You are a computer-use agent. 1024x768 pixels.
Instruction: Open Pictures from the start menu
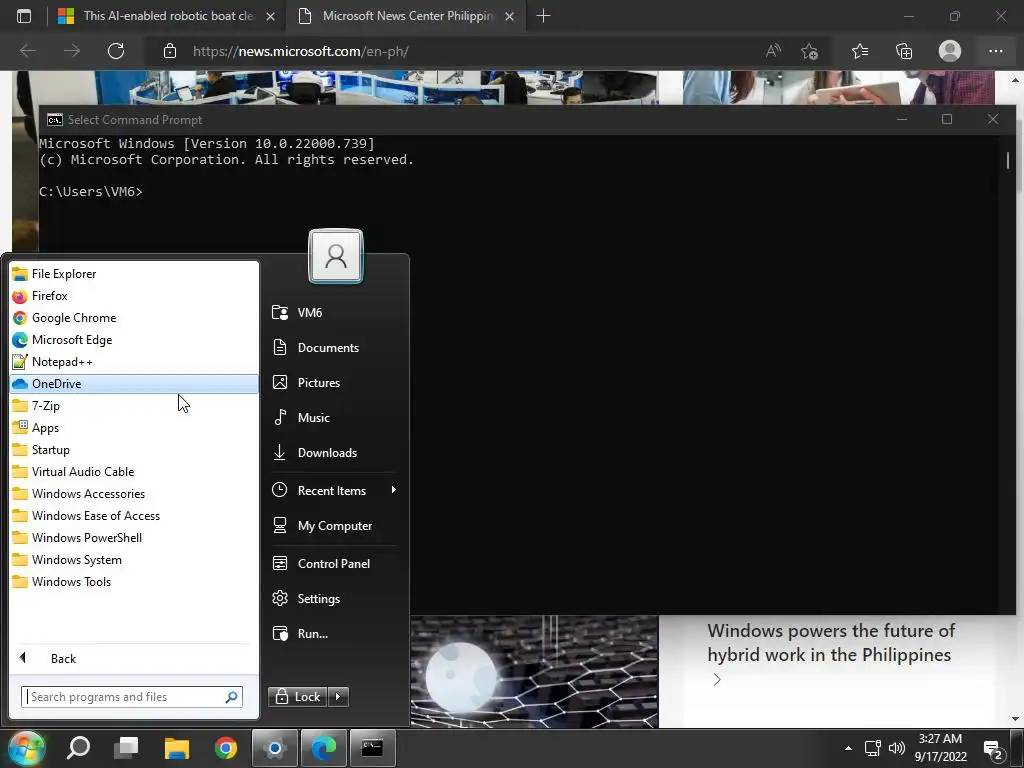pyautogui.click(x=334, y=383)
